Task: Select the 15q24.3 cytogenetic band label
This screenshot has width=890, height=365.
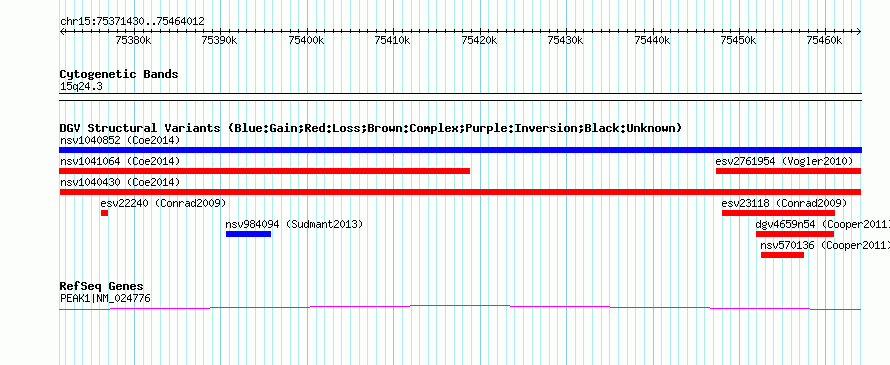Action: point(81,87)
